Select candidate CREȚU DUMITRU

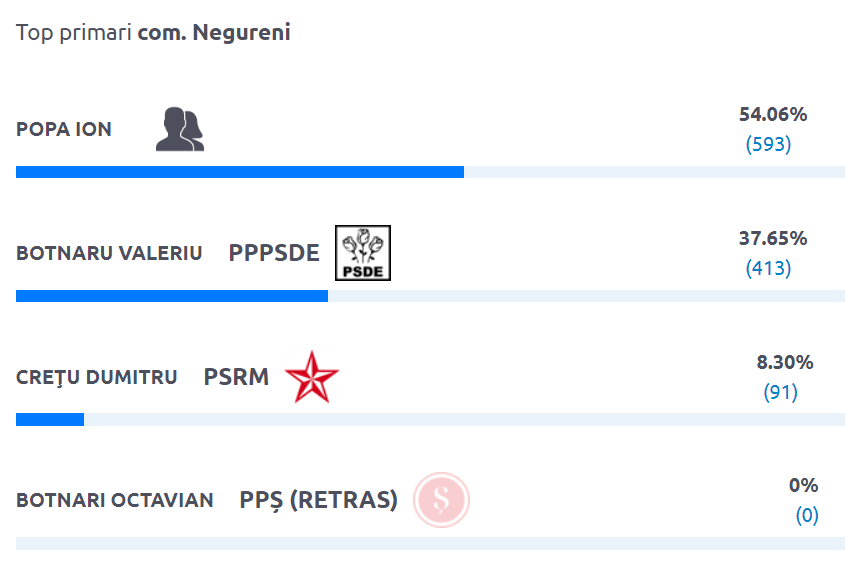(x=96, y=377)
